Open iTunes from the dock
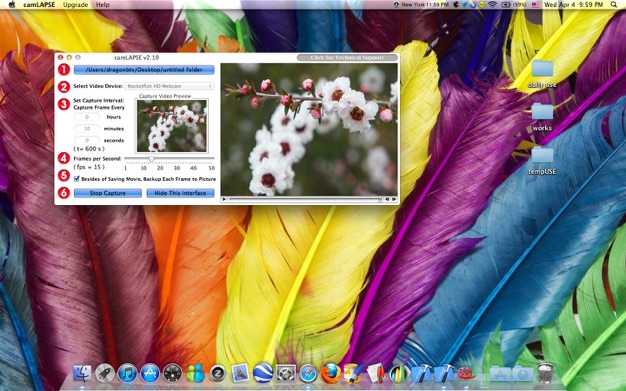 tap(127, 374)
